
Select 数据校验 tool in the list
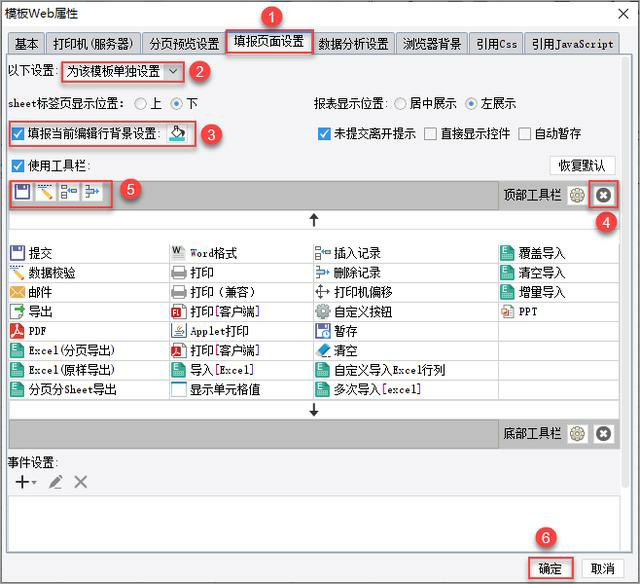coord(42,273)
